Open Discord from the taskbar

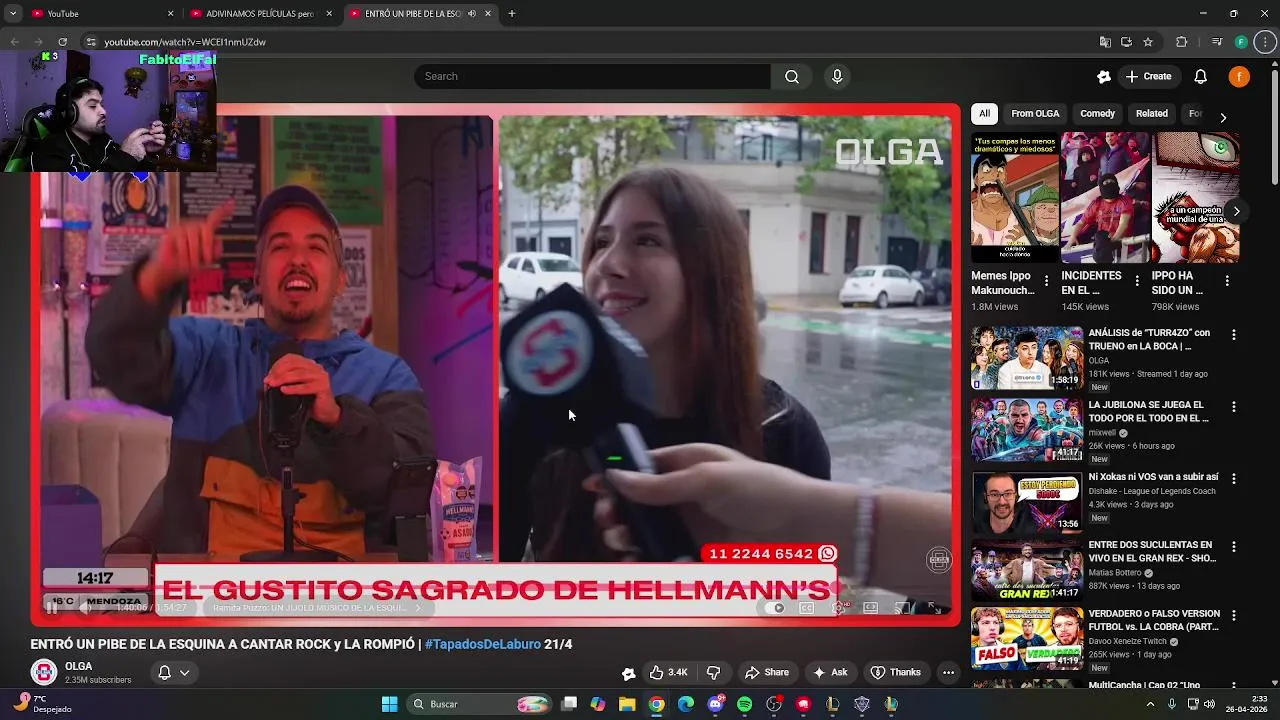click(715, 704)
